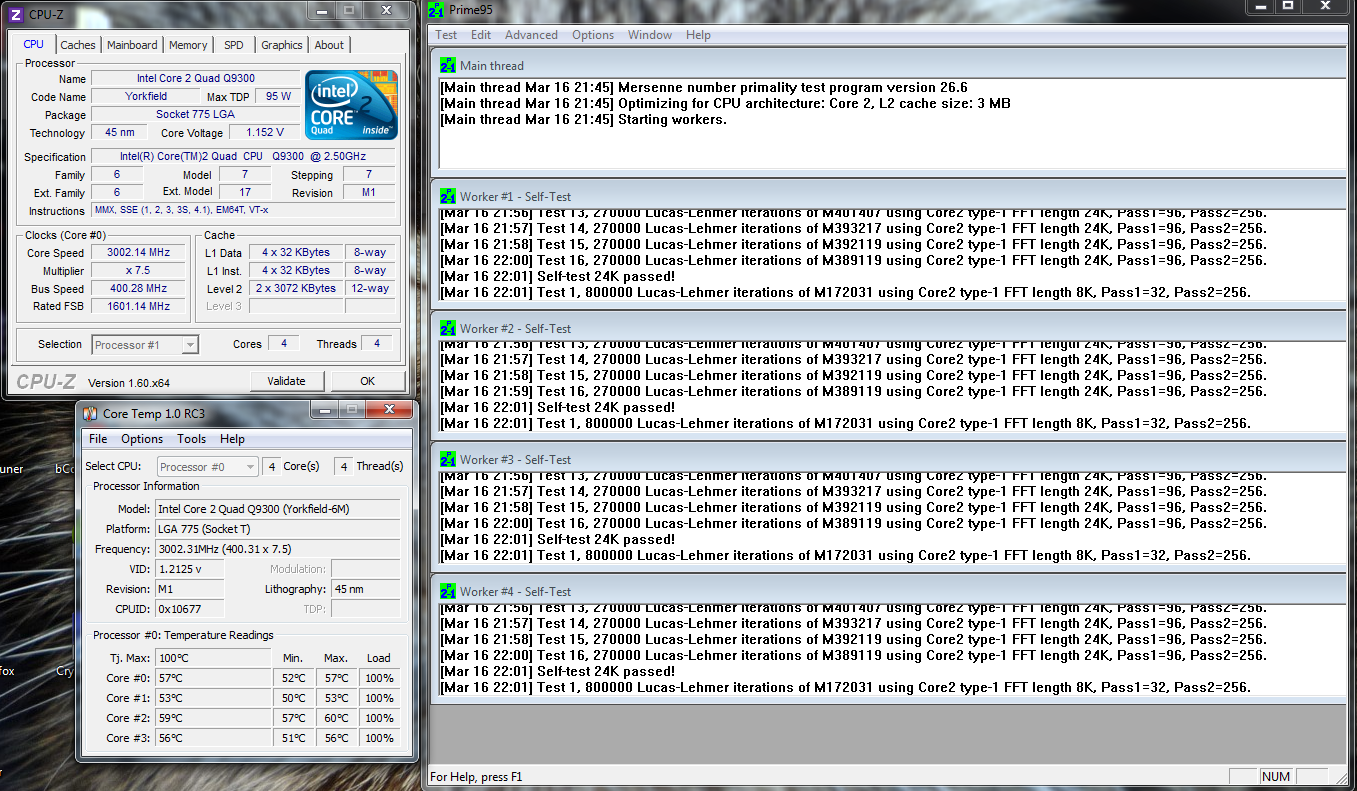Click the Frequency field in Core Temp

pyautogui.click(x=278, y=549)
